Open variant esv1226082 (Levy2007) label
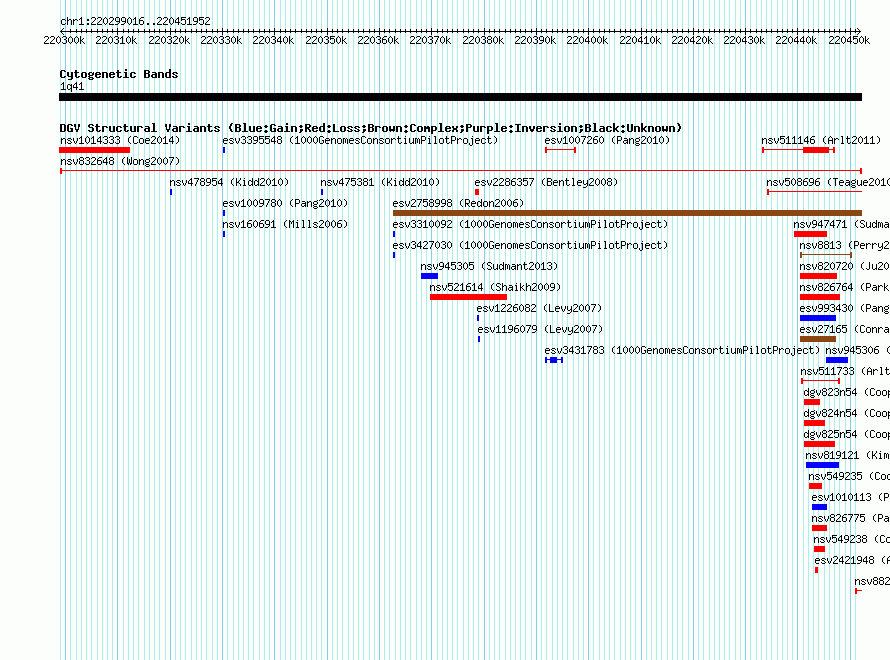The image size is (890, 660). point(539,308)
